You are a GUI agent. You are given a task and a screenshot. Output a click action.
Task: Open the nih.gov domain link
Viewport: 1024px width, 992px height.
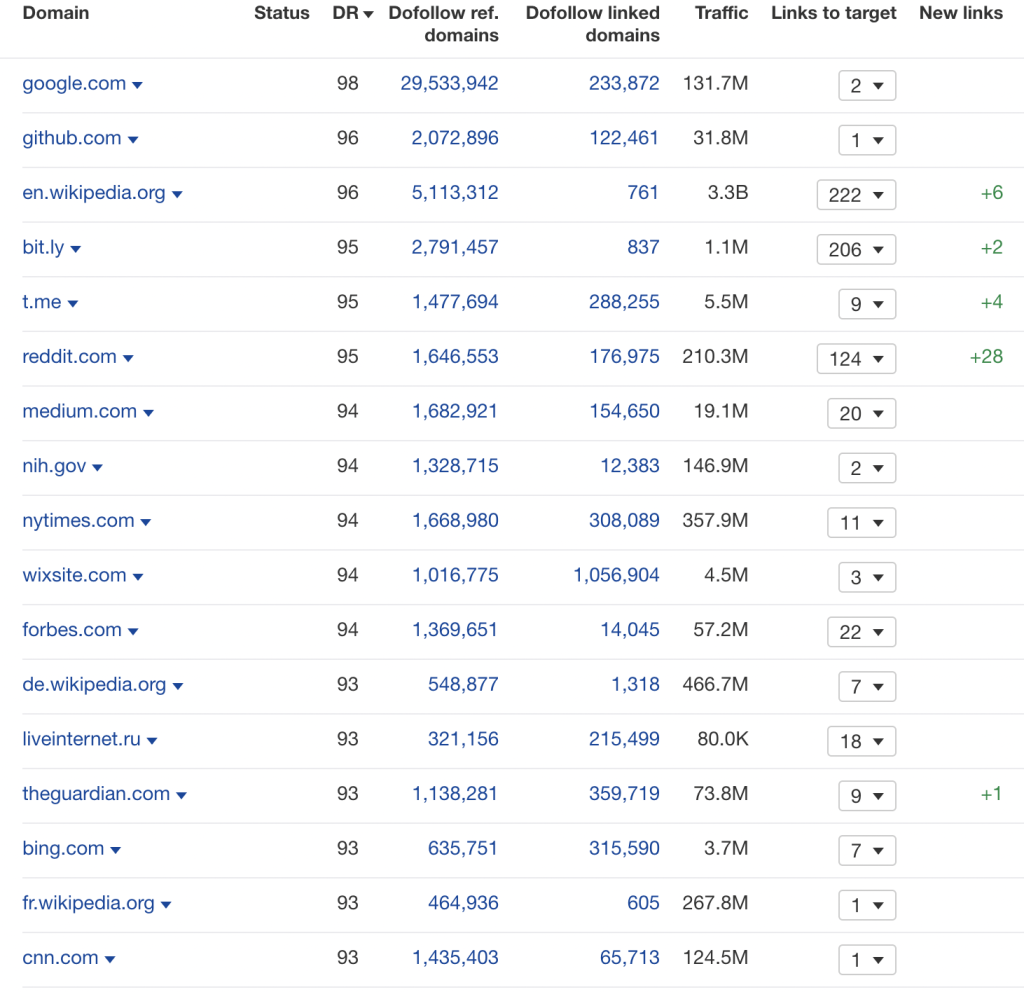click(x=54, y=466)
